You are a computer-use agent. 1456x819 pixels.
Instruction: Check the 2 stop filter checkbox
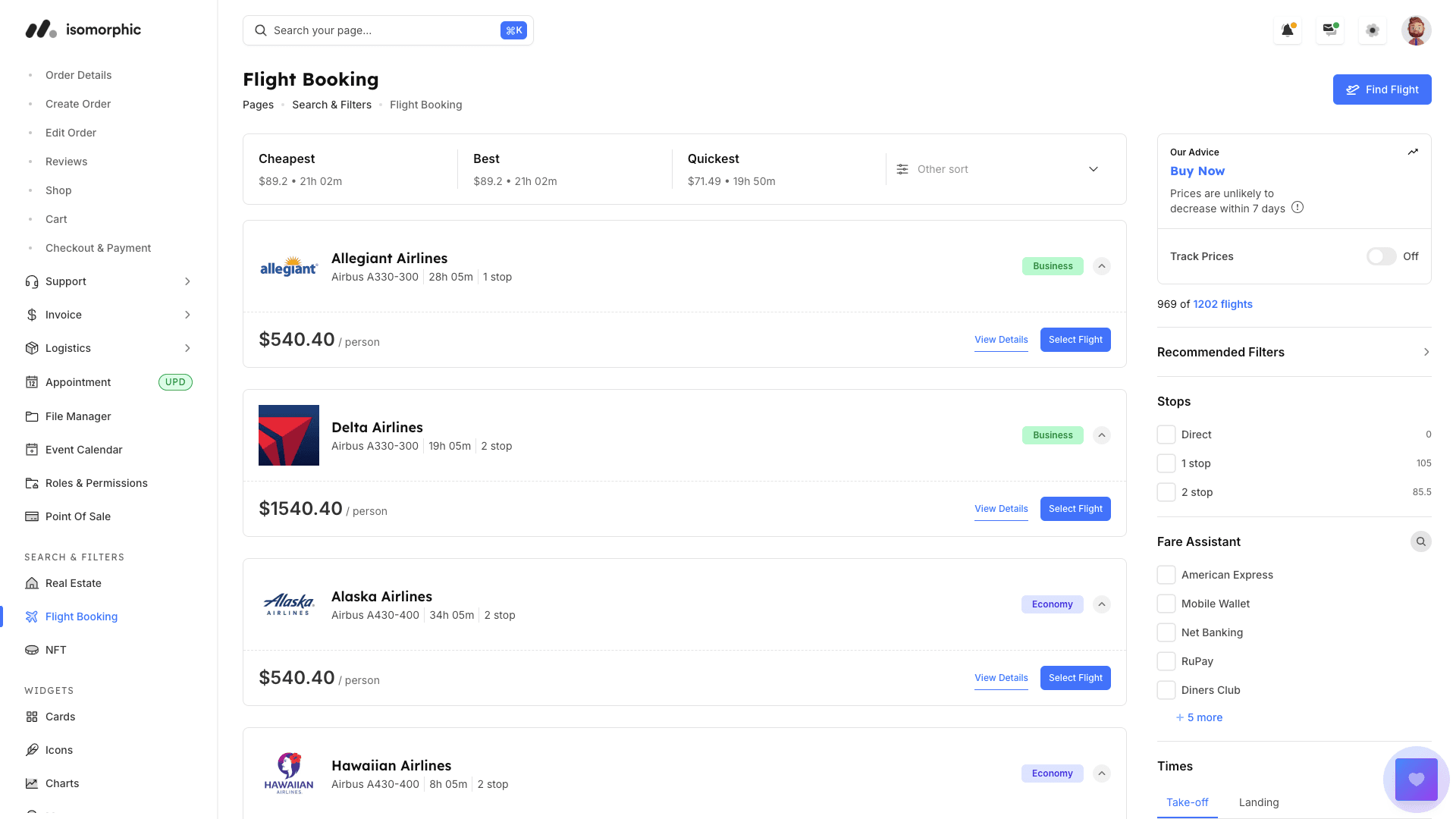coord(1166,492)
